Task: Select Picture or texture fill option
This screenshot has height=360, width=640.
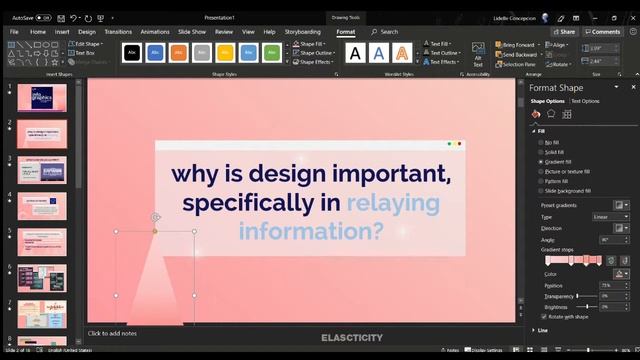Action: point(541,172)
